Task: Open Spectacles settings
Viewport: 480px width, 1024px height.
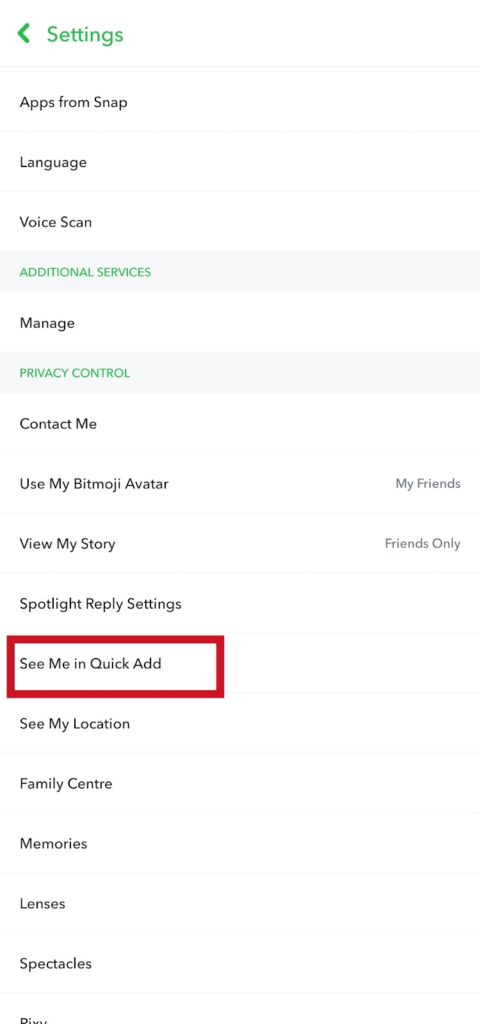Action: point(240,964)
